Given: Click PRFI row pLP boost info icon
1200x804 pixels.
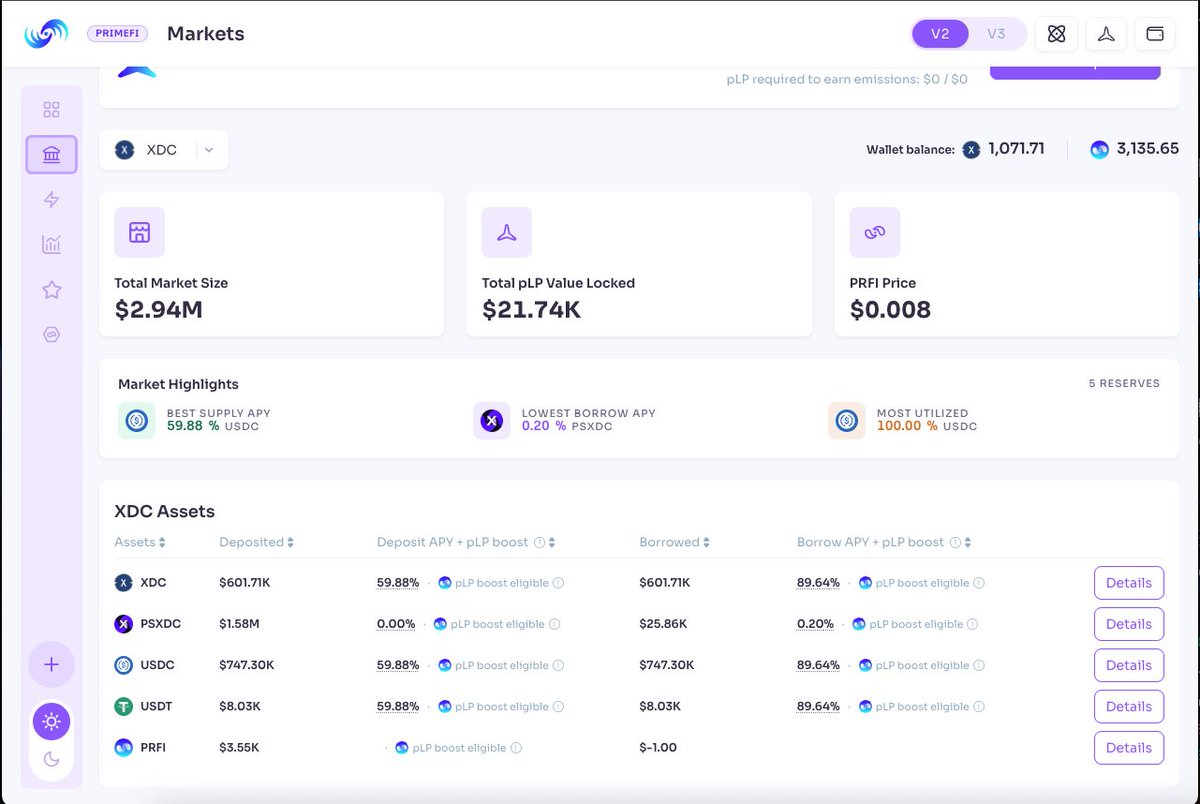Looking at the screenshot, I should tap(517, 748).
